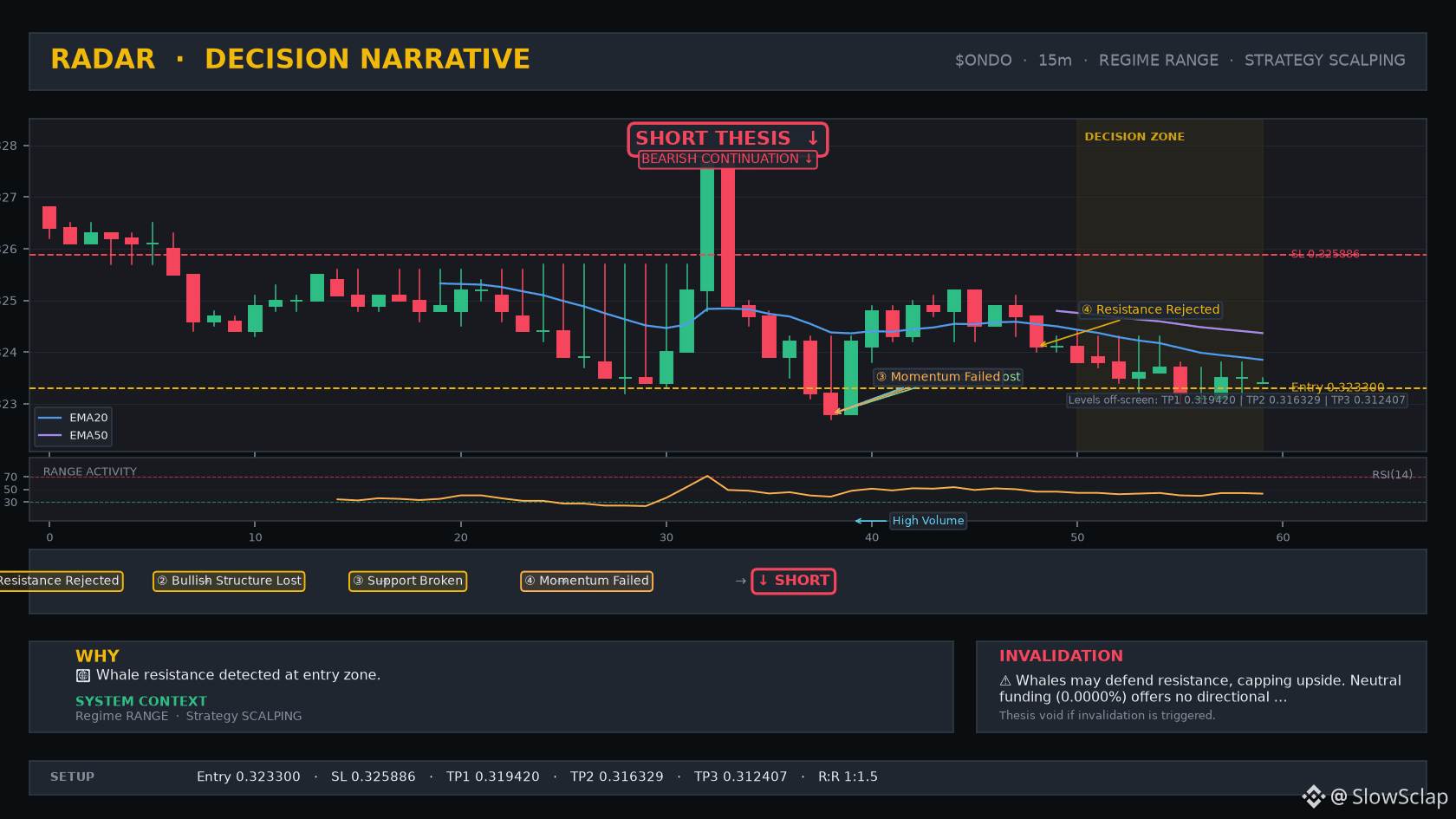This screenshot has height=819, width=1456.
Task: Click the INVALIDATION heading
Action: [x=1061, y=656]
